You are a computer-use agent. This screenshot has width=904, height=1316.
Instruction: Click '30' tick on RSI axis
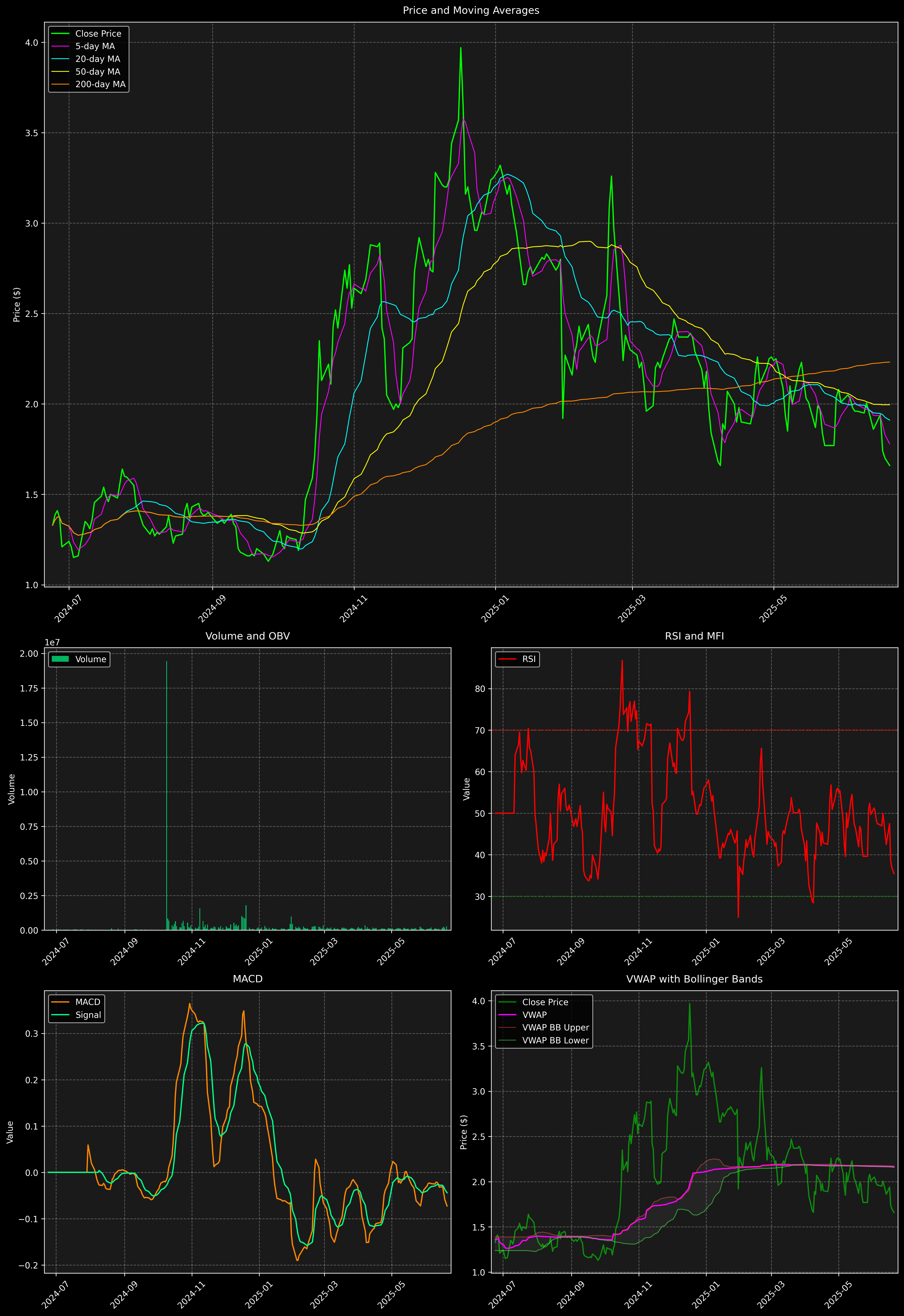click(480, 896)
